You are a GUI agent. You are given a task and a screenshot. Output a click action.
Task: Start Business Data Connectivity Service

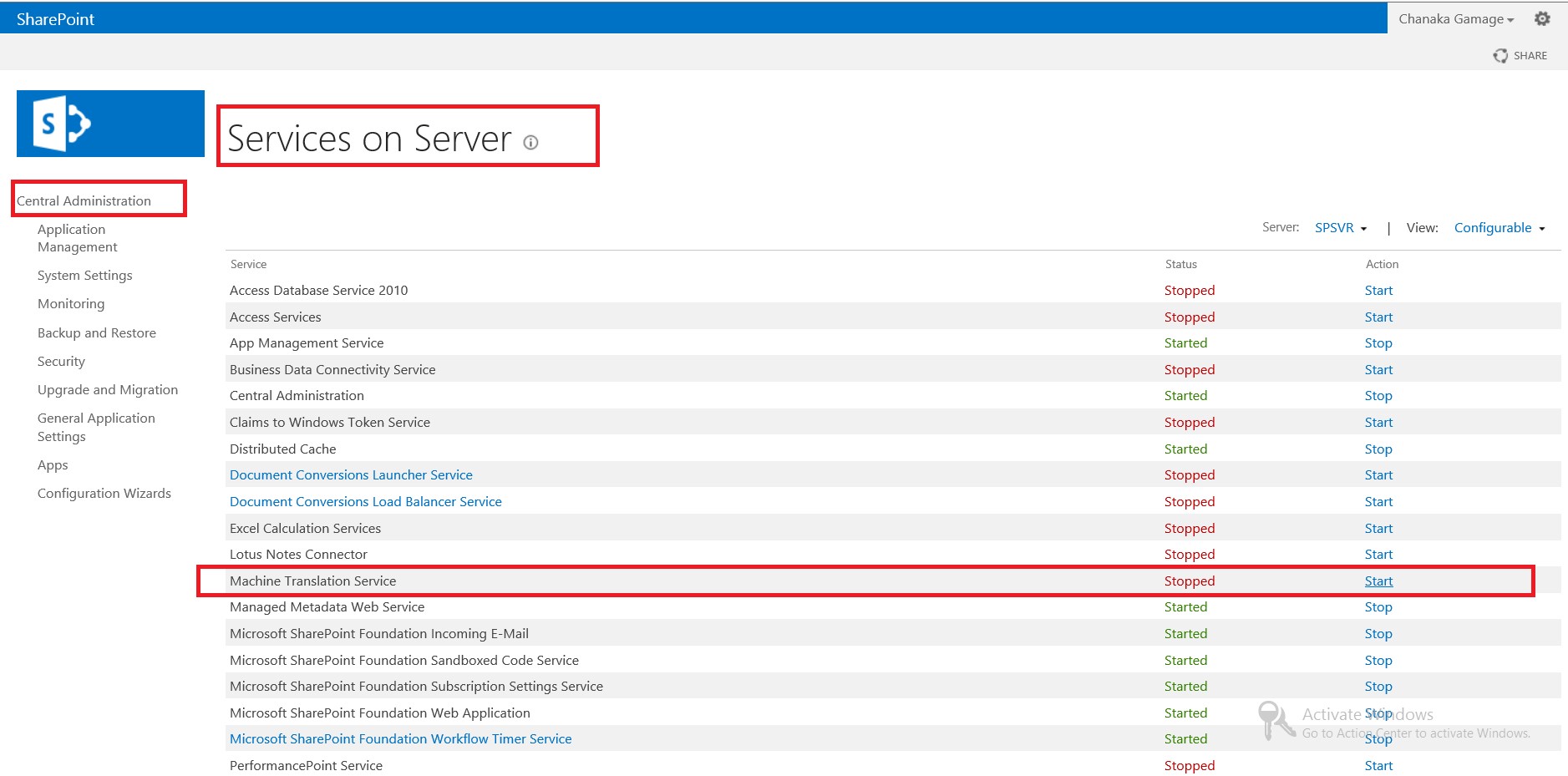tap(1378, 369)
